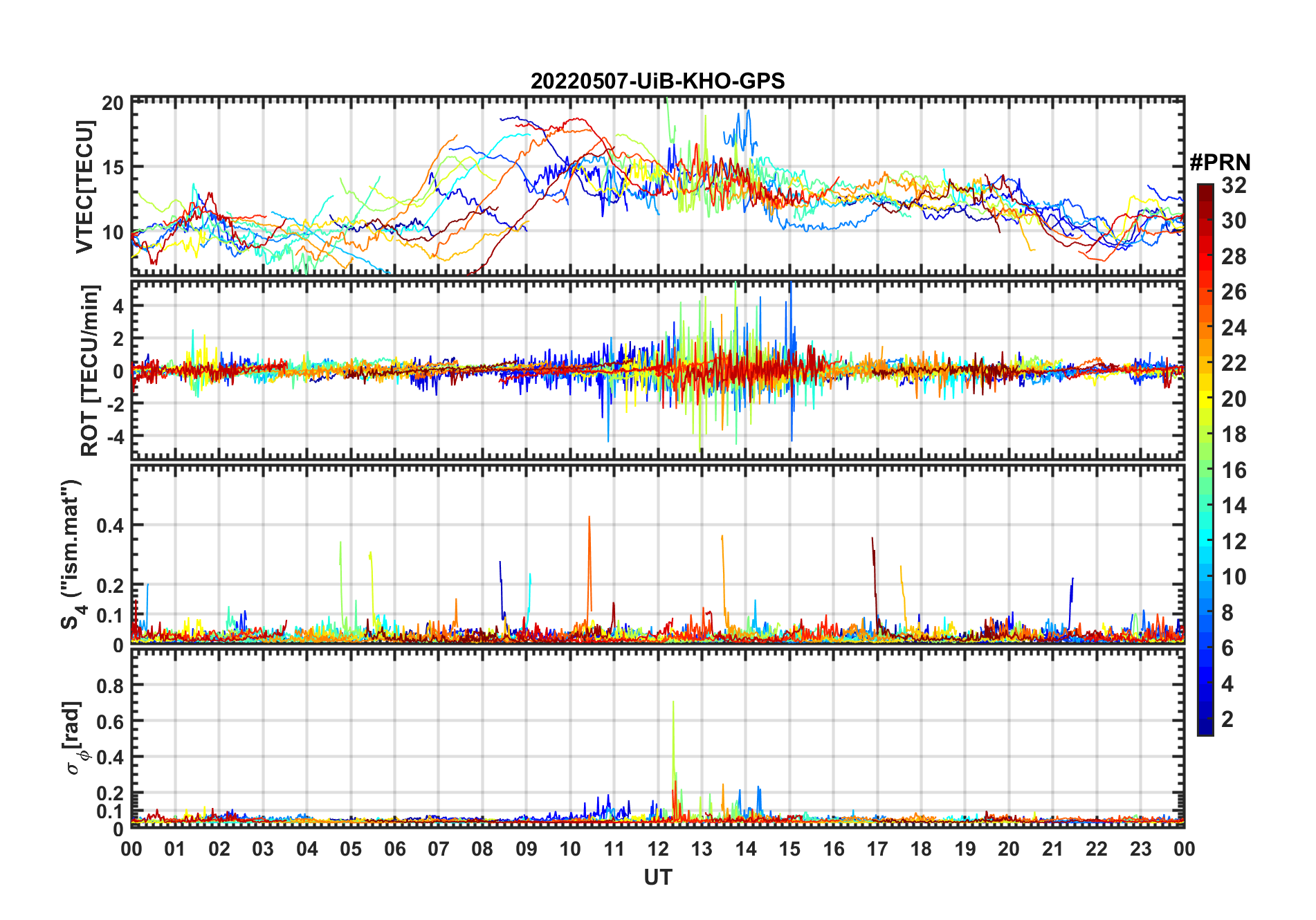Select tick label 30 on PRN colorbar

click(x=1234, y=221)
